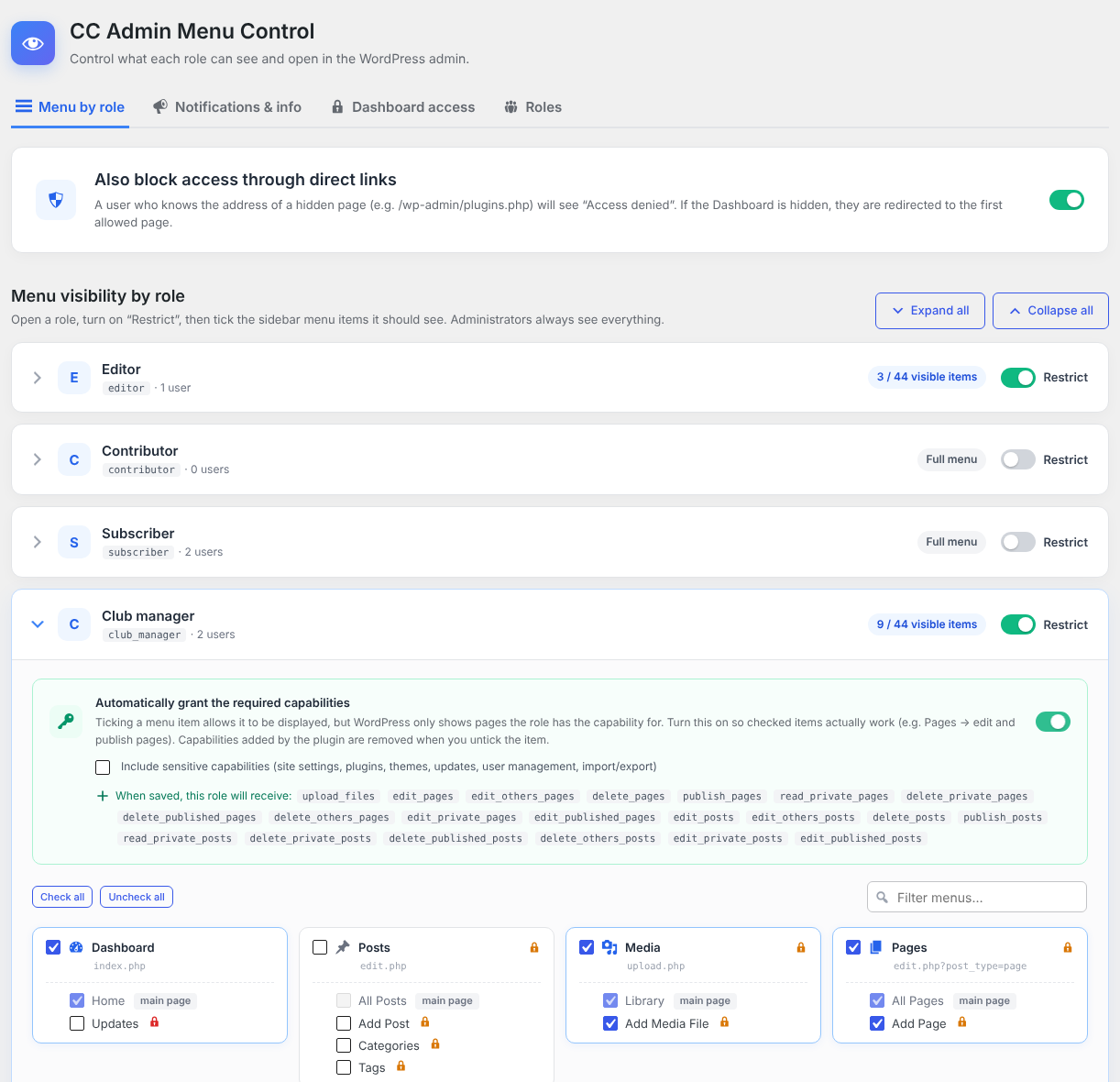Screen dimensions: 1120x1082
Task: Click the shield icon in direct links card
Action: (56, 199)
